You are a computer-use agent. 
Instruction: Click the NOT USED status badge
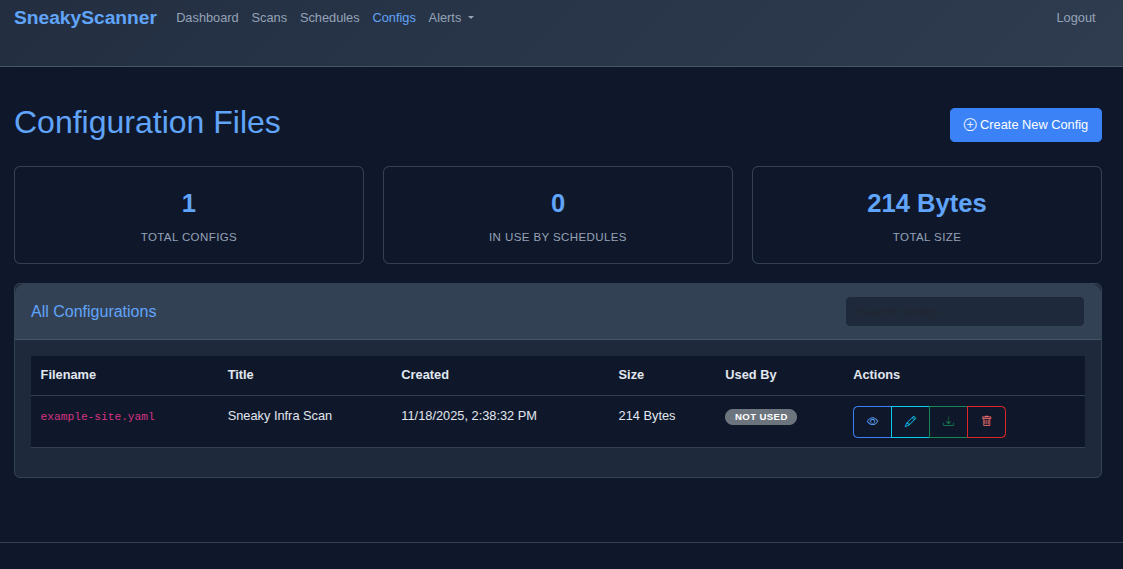760,417
